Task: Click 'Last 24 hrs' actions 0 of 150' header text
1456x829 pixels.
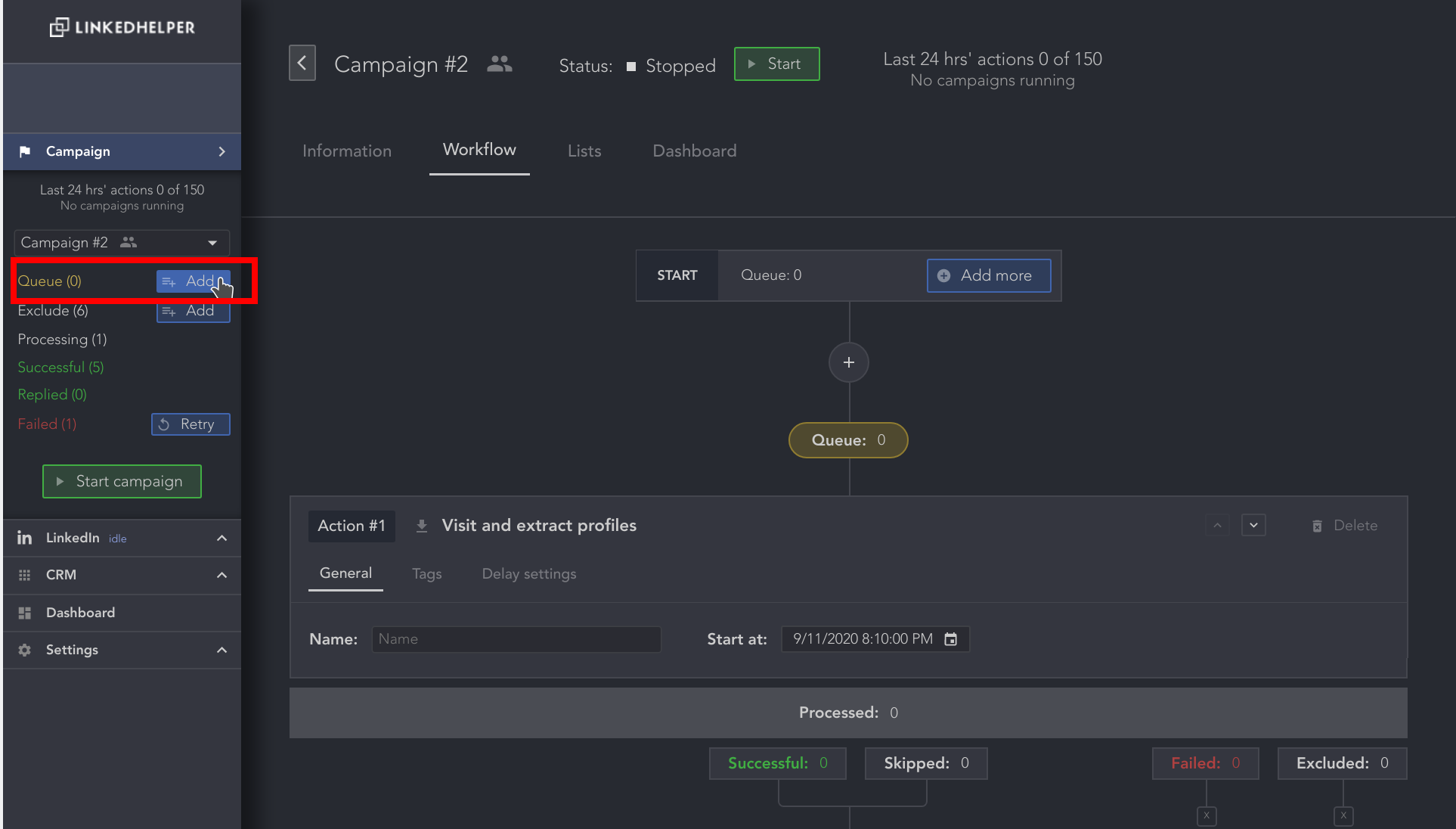Action: coord(993,59)
